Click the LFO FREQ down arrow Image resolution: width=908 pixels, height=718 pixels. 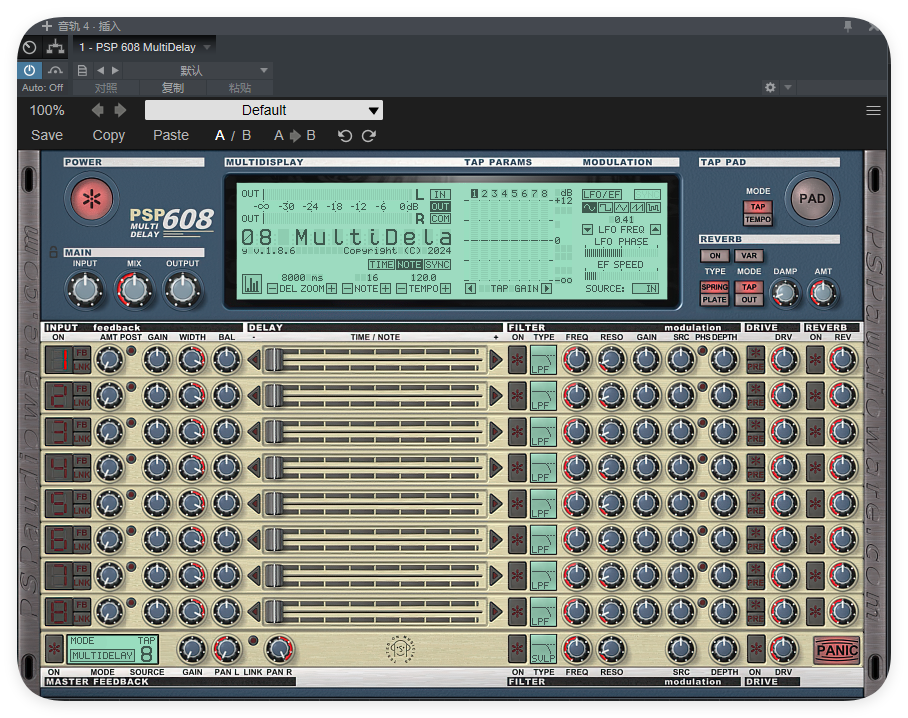click(x=587, y=230)
